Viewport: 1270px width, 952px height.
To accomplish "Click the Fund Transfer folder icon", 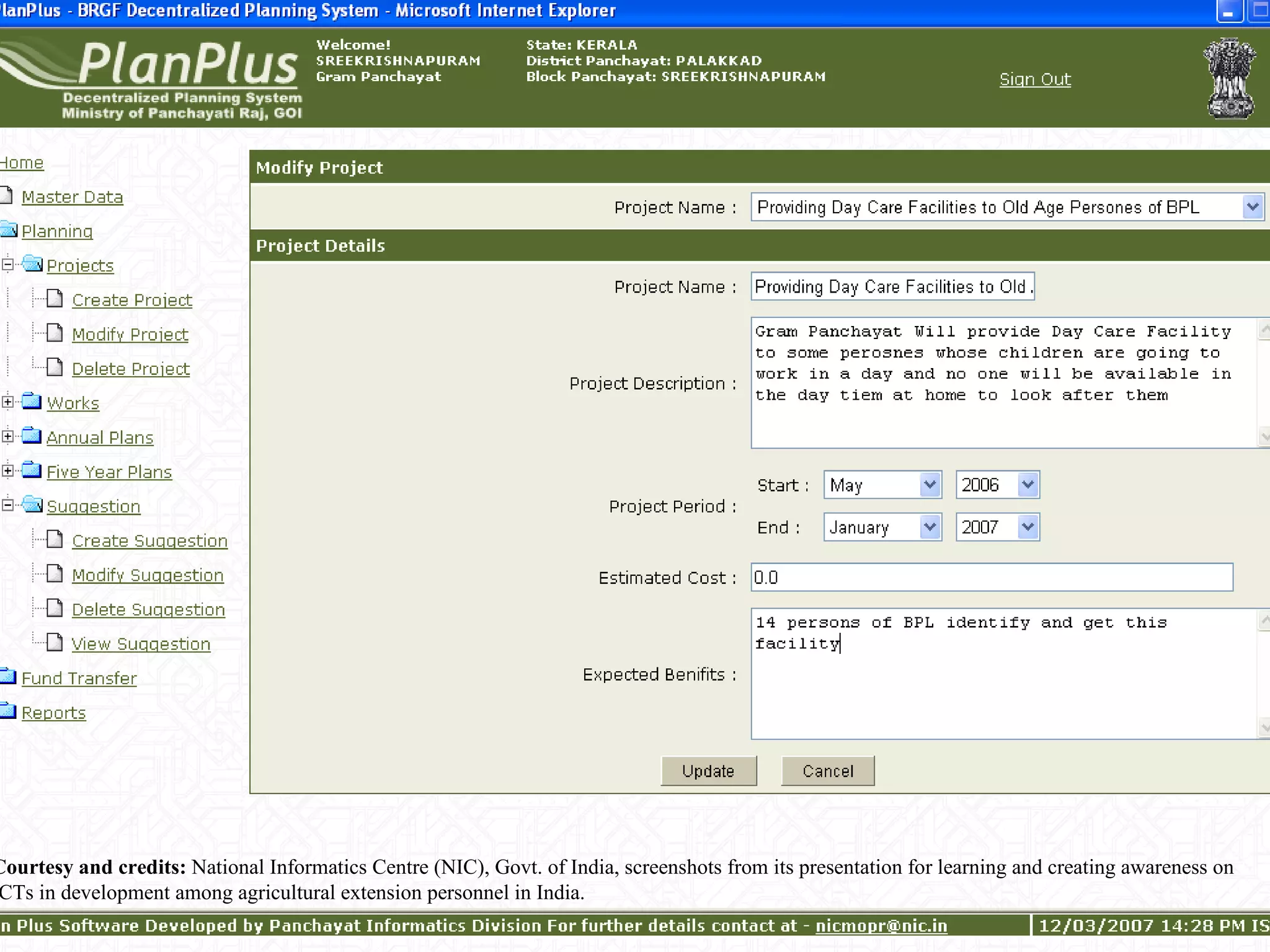I will [7, 676].
